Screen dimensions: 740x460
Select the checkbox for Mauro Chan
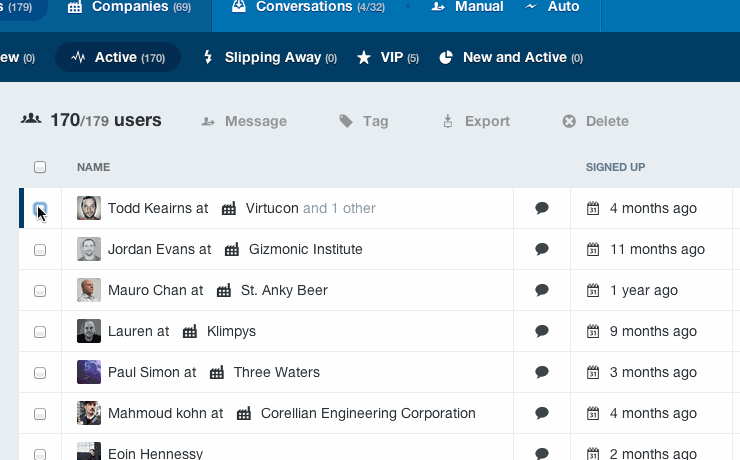[40, 291]
